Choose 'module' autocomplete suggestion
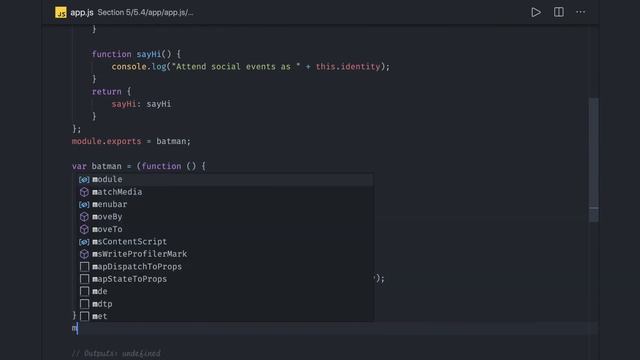The height and width of the screenshot is (360, 640). coord(225,180)
